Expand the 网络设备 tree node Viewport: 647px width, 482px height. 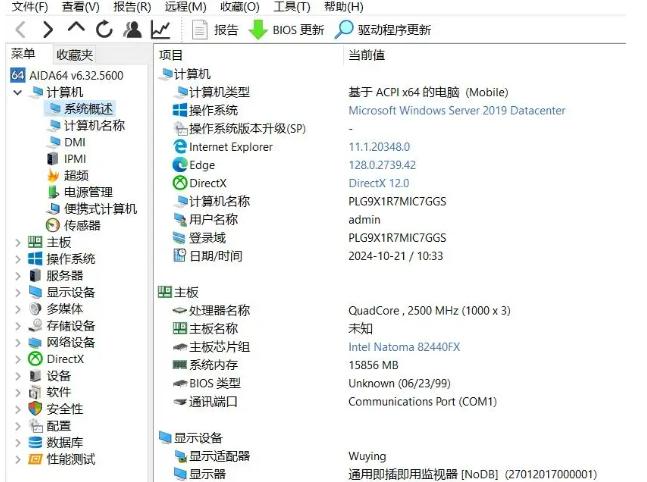pyautogui.click(x=18, y=343)
